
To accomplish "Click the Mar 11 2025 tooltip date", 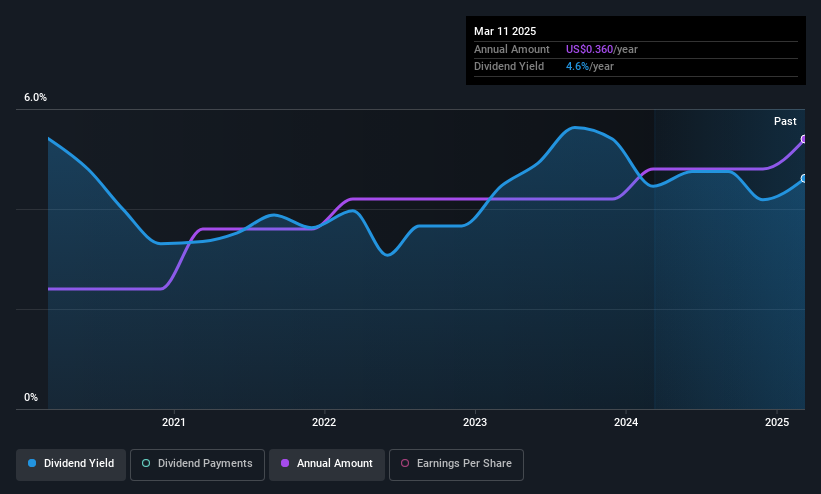I will tap(505, 31).
